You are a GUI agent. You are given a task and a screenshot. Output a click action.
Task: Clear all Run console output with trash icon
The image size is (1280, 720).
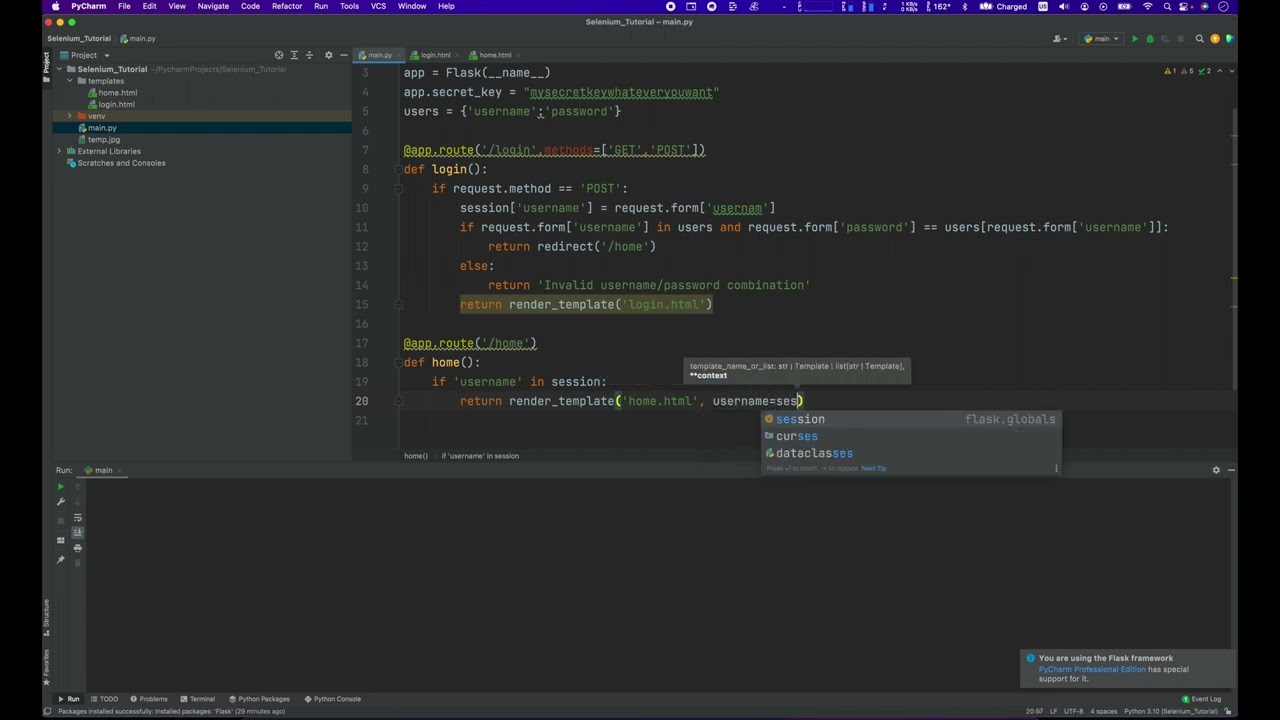tap(77, 563)
